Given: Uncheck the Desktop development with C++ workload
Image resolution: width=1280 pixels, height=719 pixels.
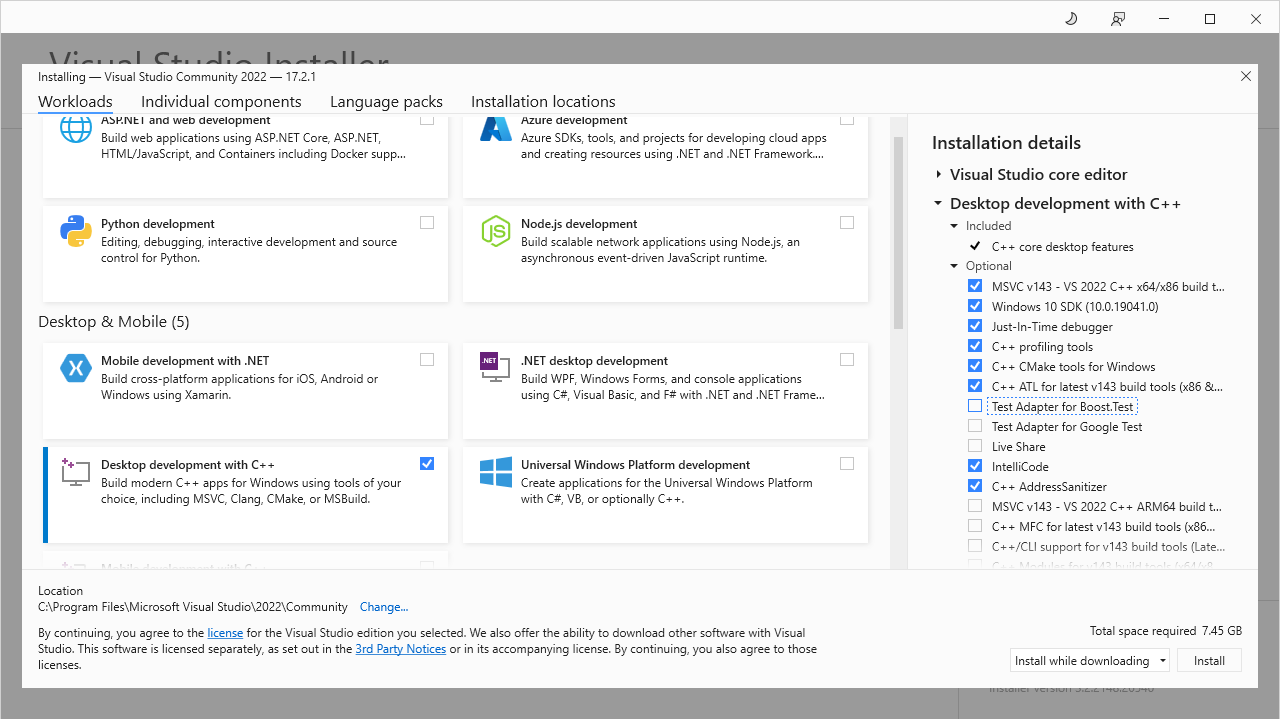Looking at the screenshot, I should tap(427, 464).
